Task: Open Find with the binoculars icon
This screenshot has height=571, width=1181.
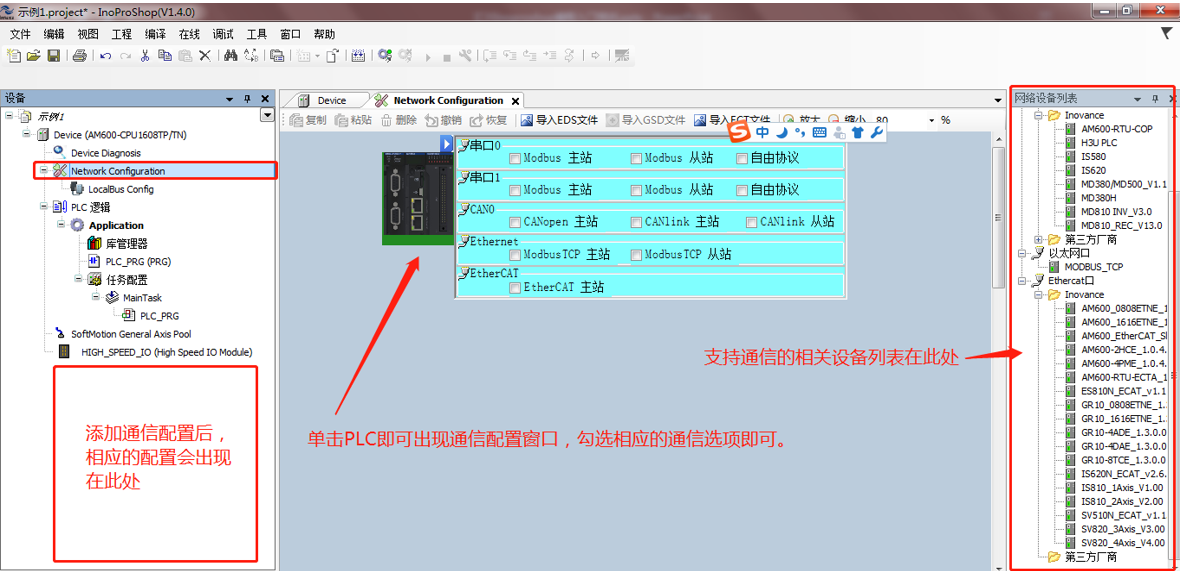Action: 231,56
